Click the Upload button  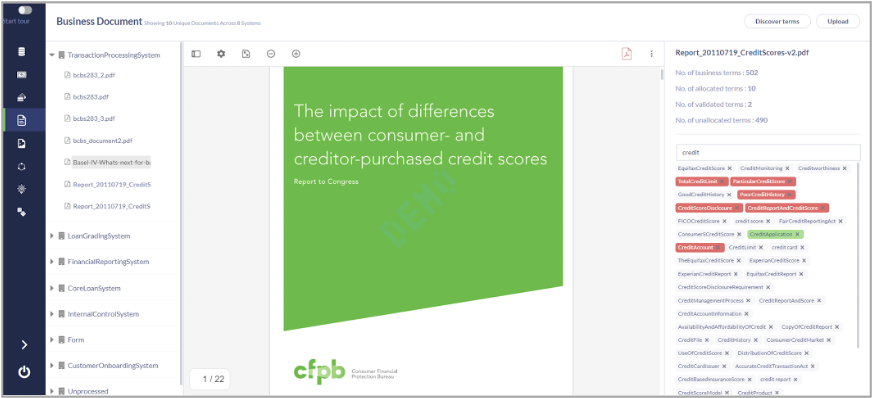pyautogui.click(x=838, y=21)
